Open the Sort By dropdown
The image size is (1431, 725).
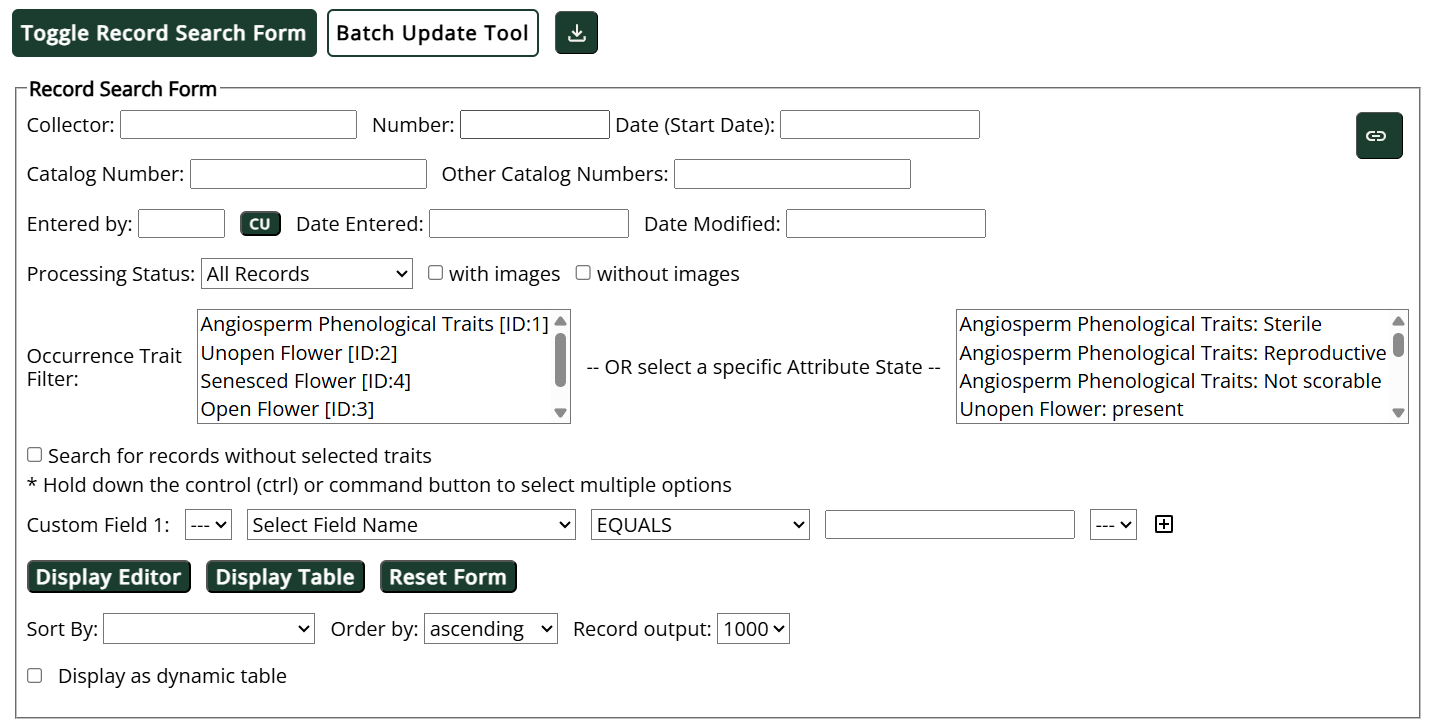209,629
